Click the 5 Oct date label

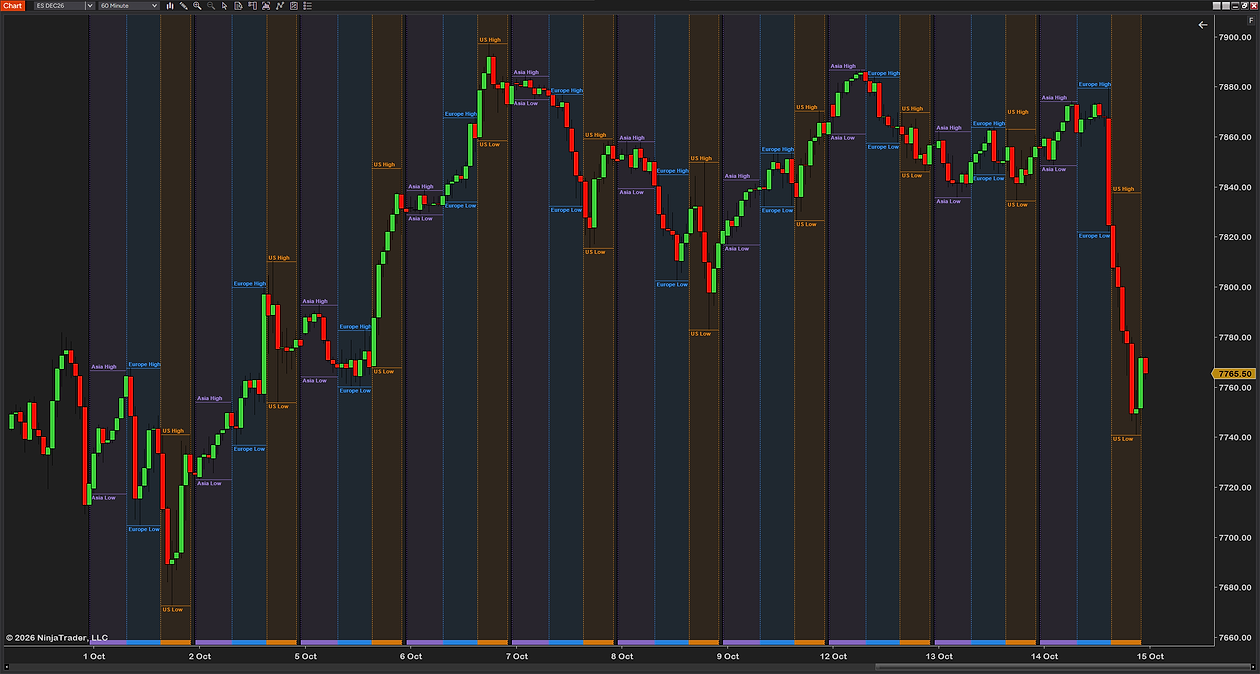coord(305,656)
